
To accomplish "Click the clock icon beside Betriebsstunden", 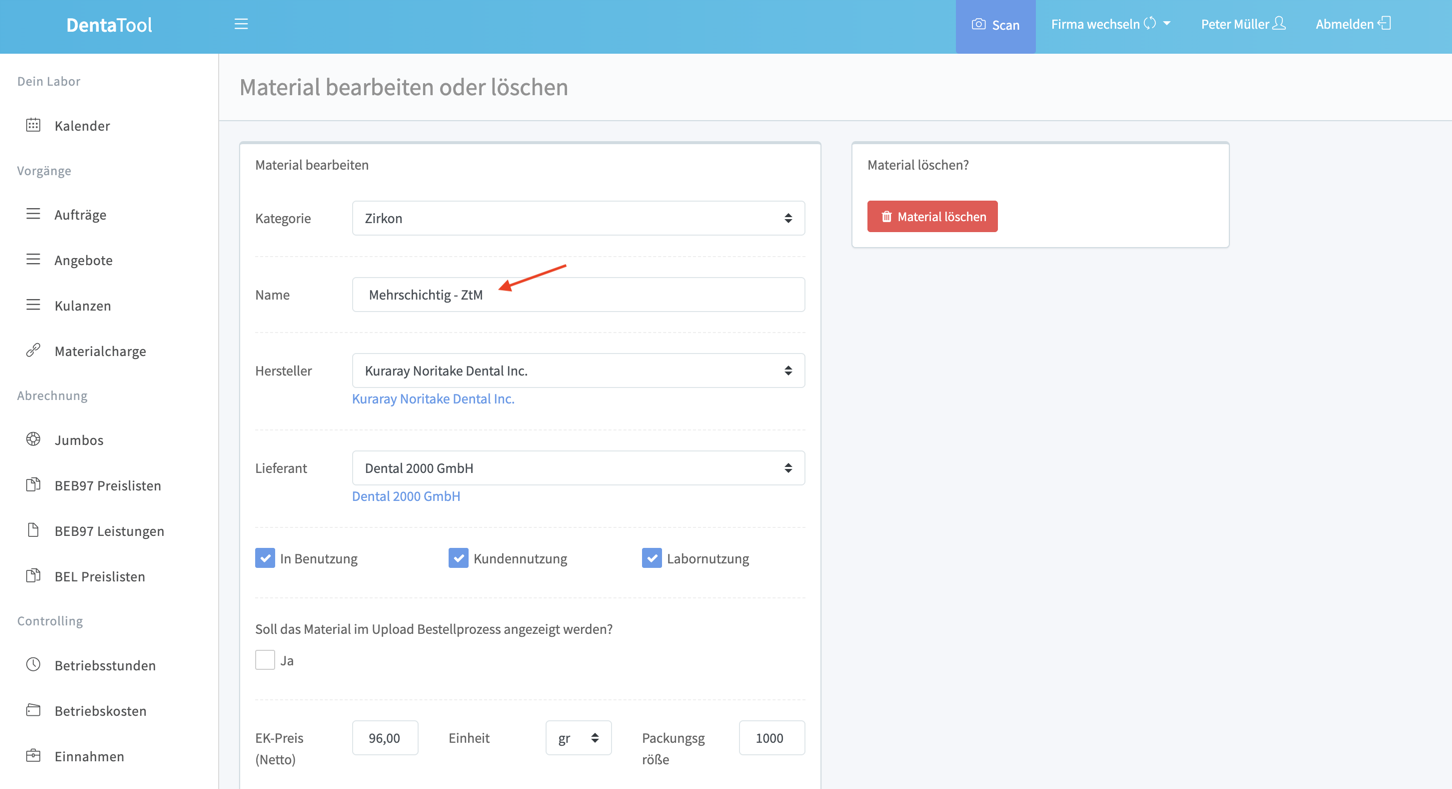I will 33,665.
